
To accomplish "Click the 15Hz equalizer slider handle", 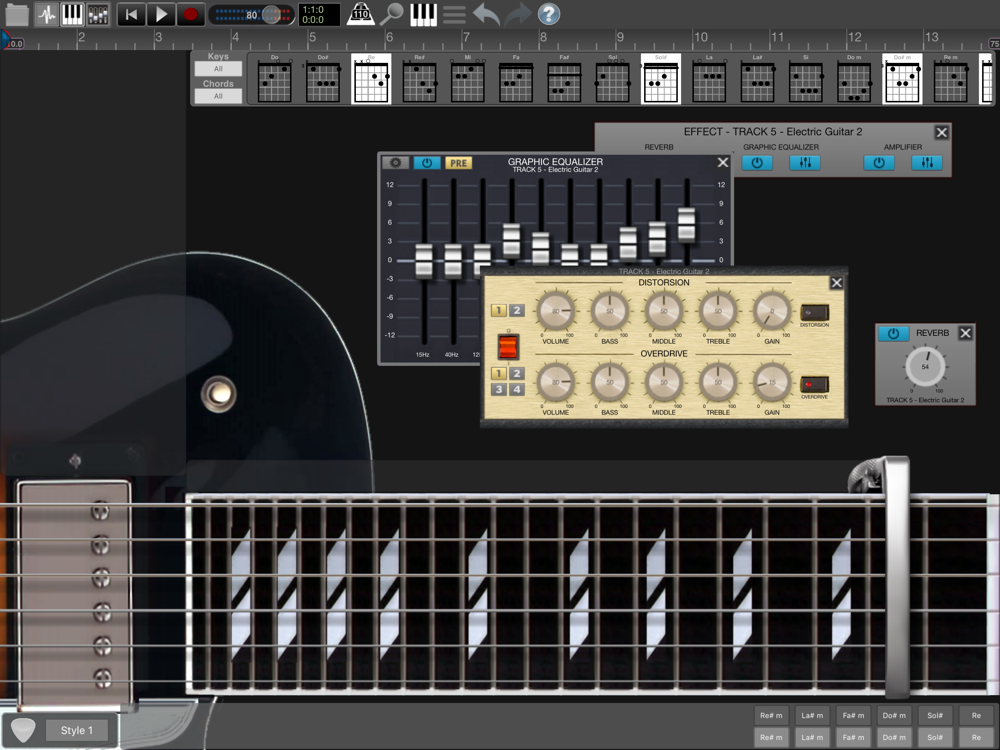I will 424,261.
